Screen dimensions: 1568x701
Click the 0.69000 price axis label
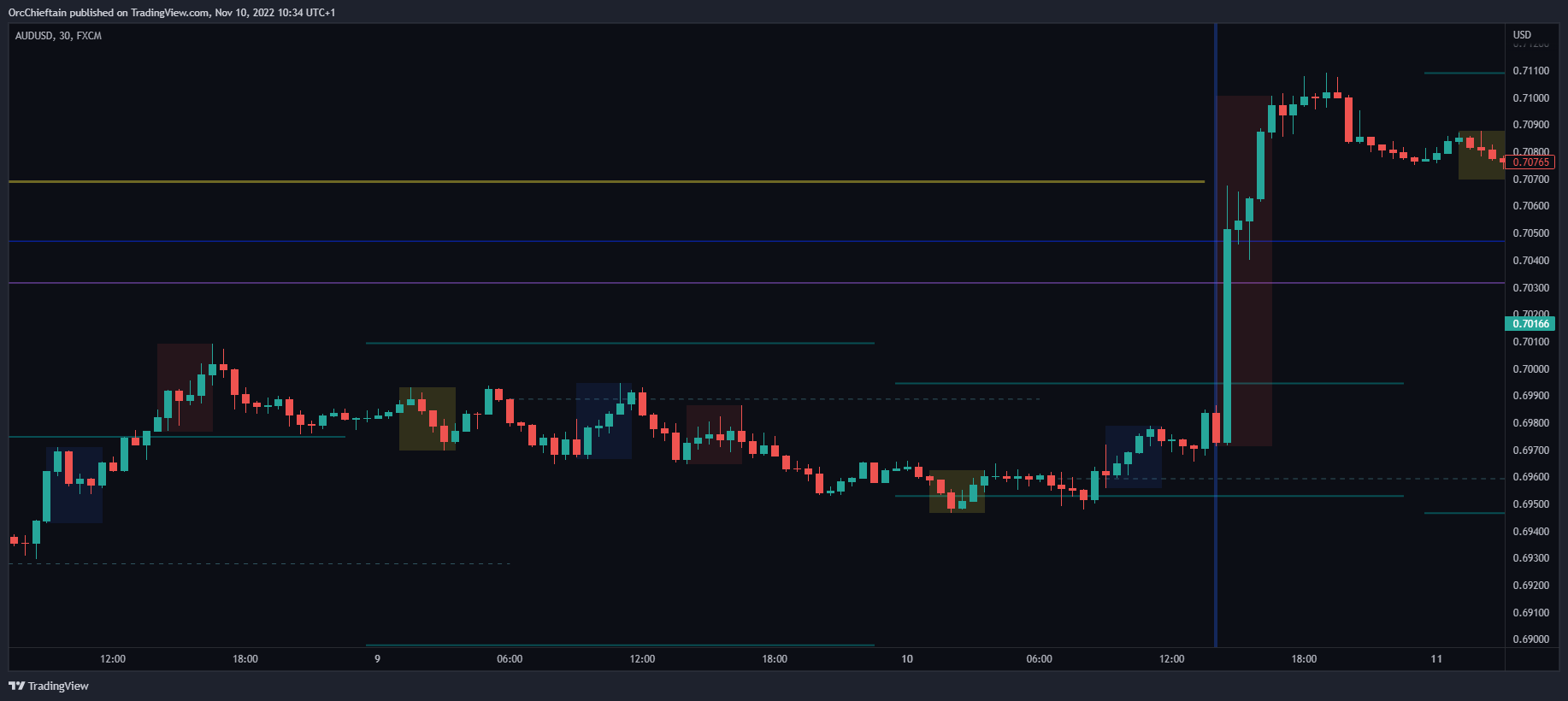[x=1530, y=639]
